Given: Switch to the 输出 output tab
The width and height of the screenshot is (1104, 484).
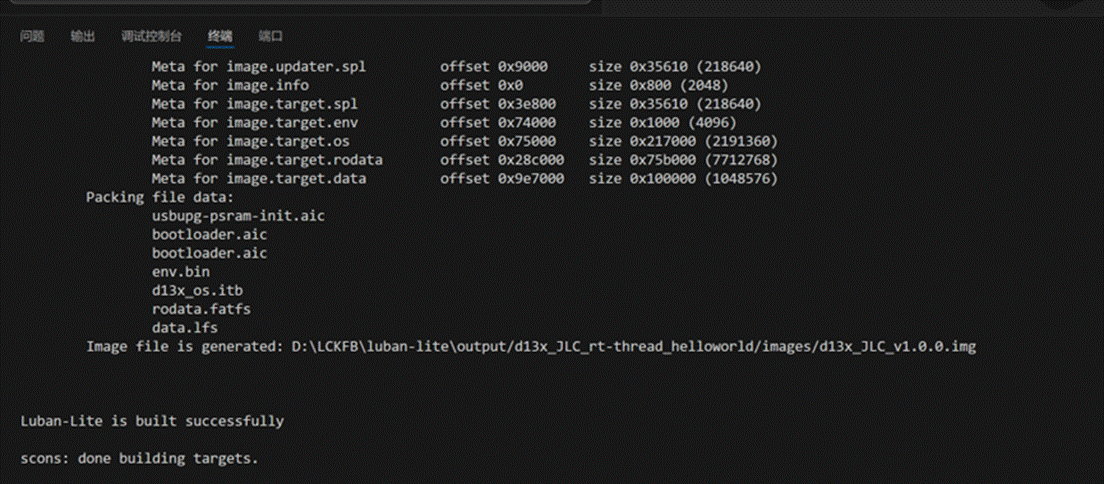Looking at the screenshot, I should point(83,37).
